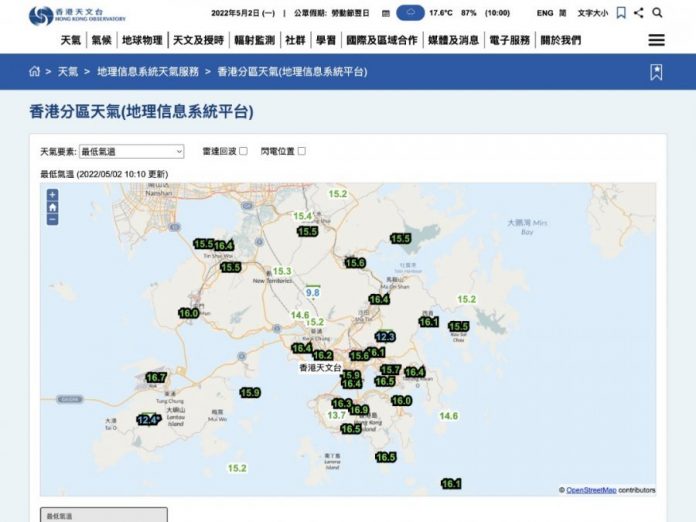This screenshot has width=696, height=522.
Task: Open the search magnifier icon
Action: click(657, 13)
